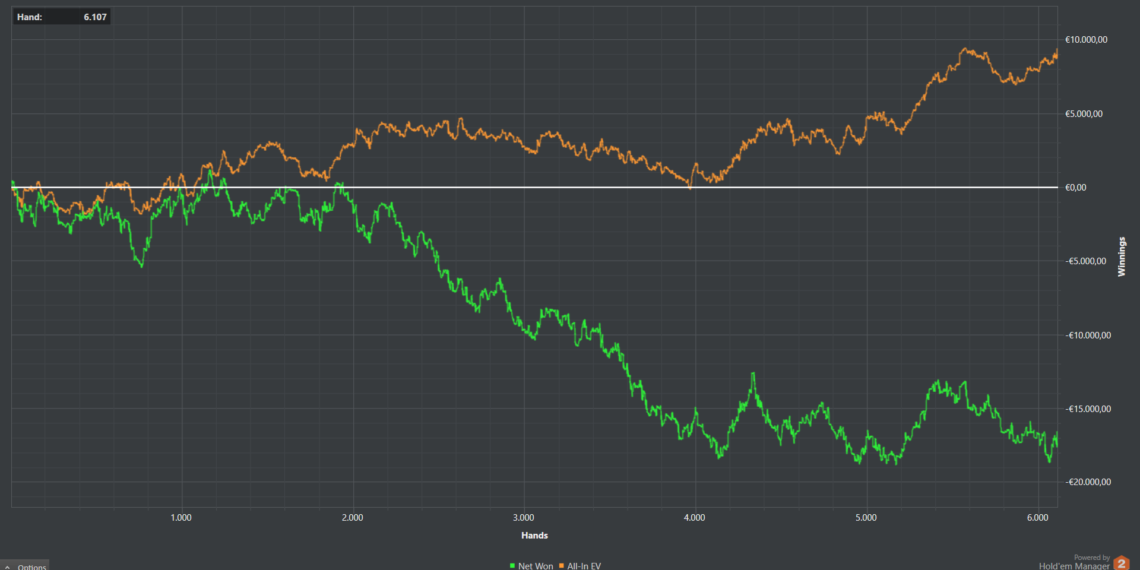Image resolution: width=1140 pixels, height=570 pixels.
Task: Click the 1.000 hands axis label
Action: coord(181,517)
